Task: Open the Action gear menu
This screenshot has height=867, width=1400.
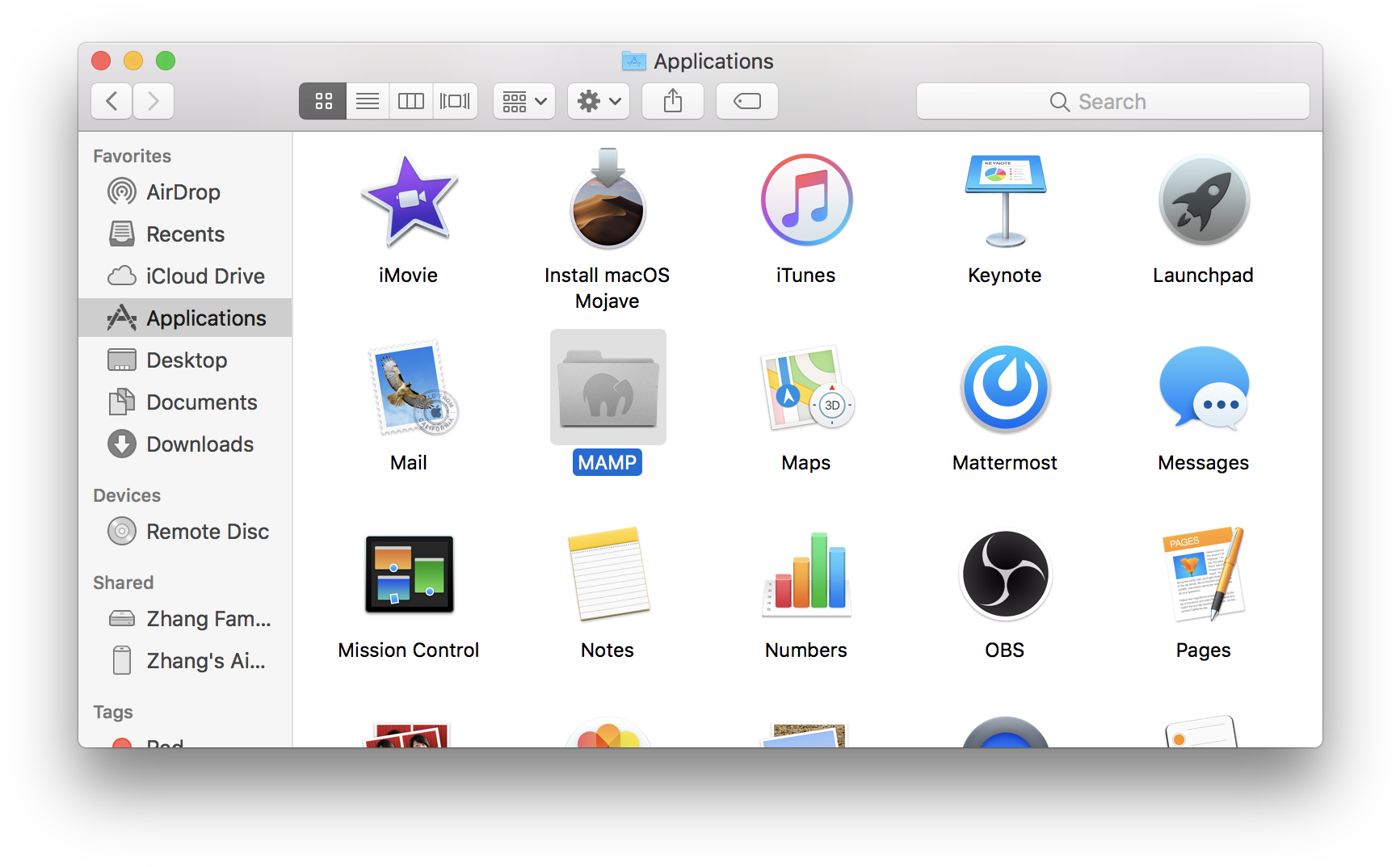Action: 599,101
